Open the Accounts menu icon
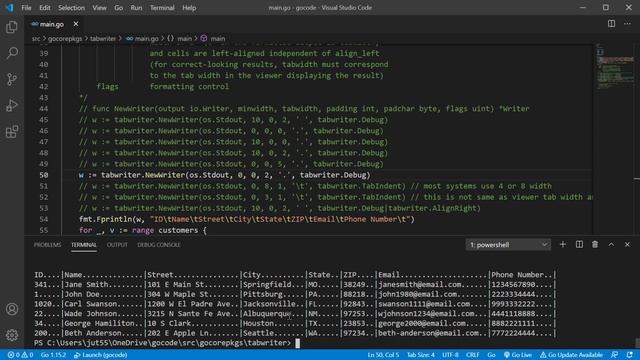 pos(12,309)
